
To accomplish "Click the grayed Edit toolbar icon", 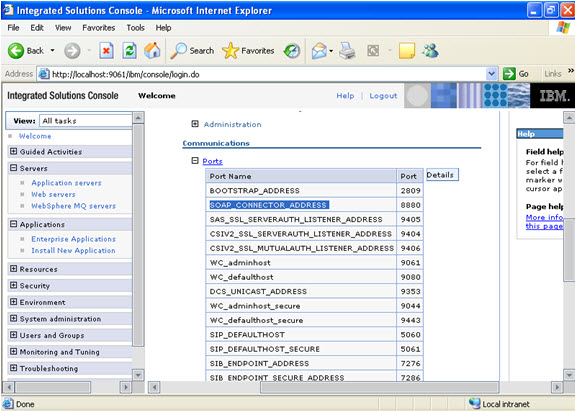I will tap(373, 51).
